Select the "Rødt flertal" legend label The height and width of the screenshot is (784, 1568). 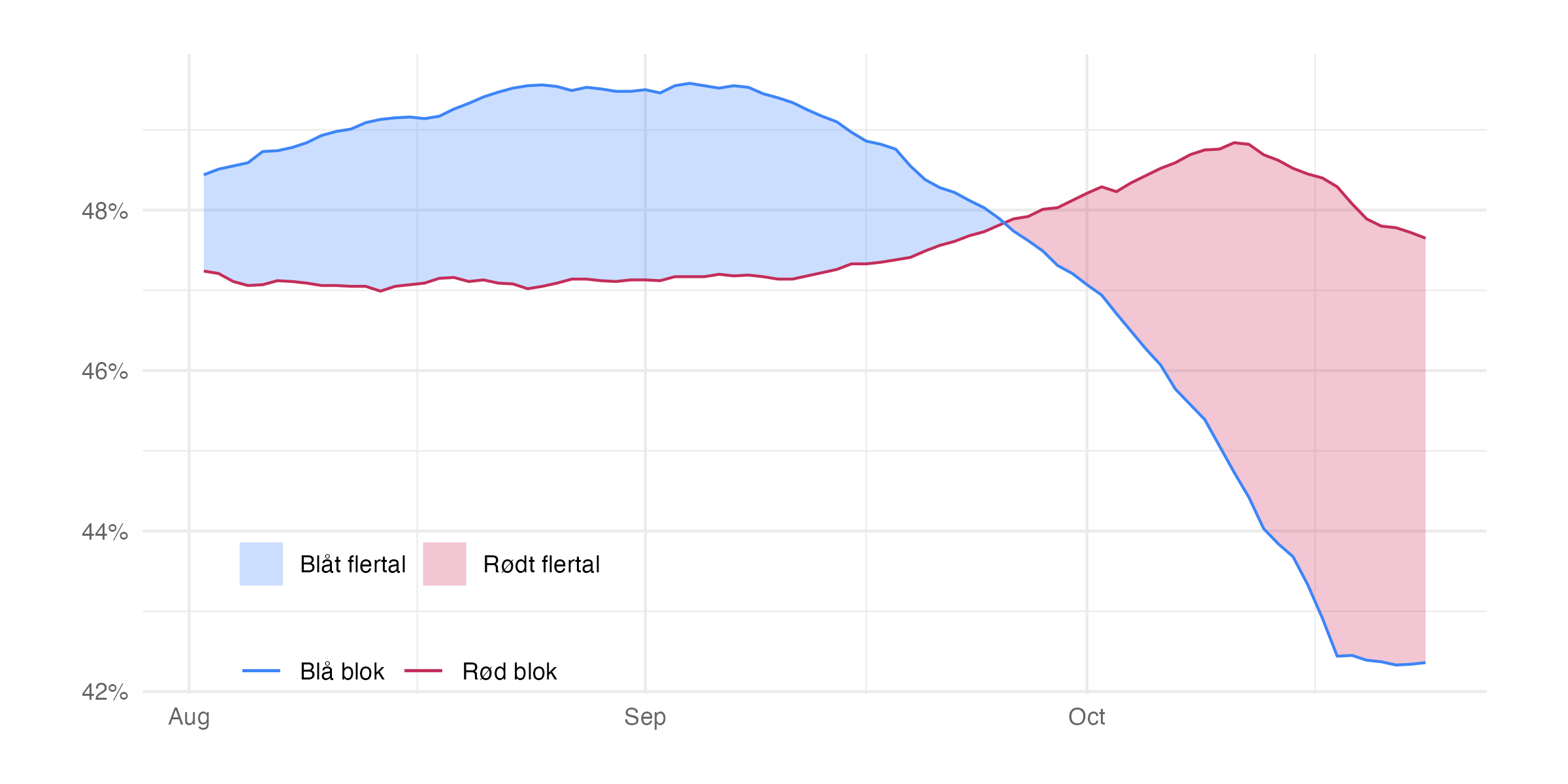(541, 564)
